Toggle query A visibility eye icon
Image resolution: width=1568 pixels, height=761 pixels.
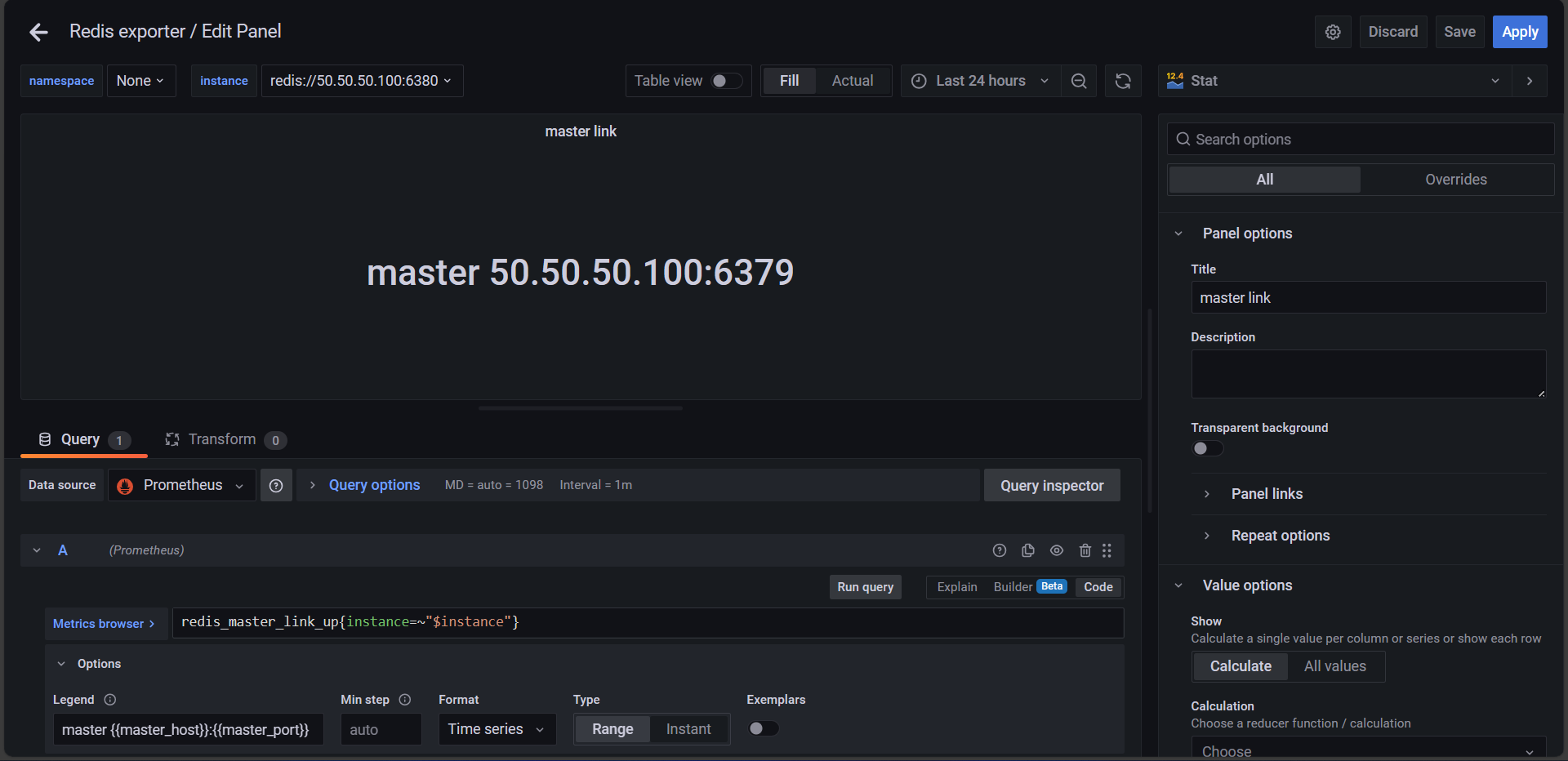(1057, 550)
